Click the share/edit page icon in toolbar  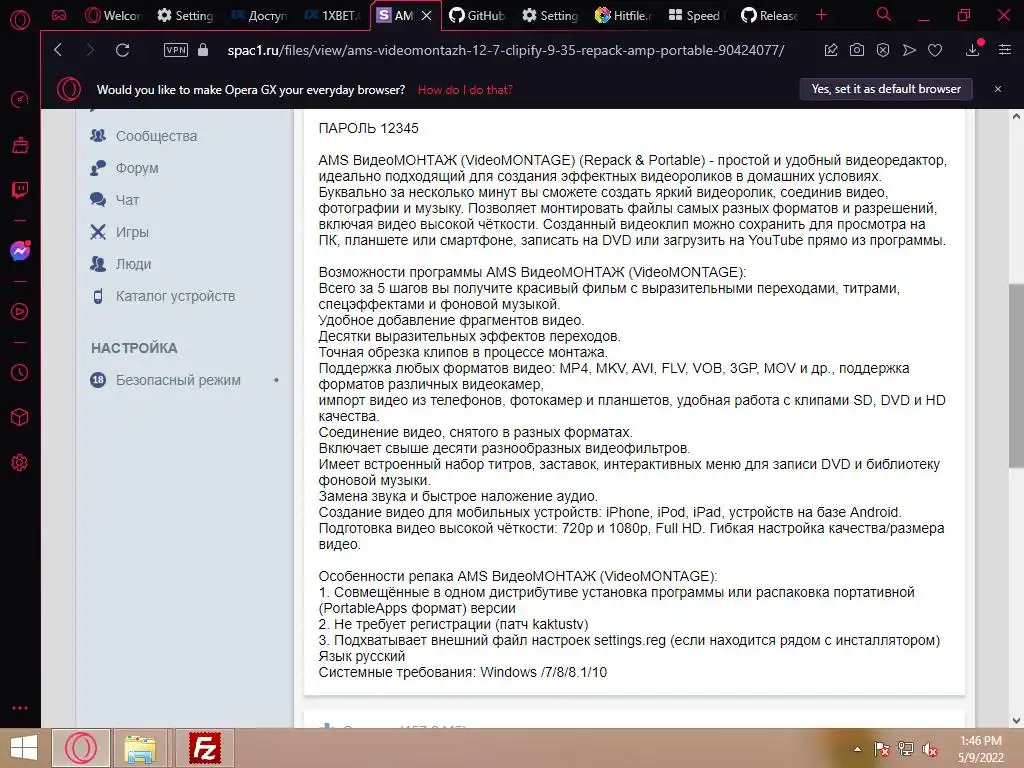point(831,50)
